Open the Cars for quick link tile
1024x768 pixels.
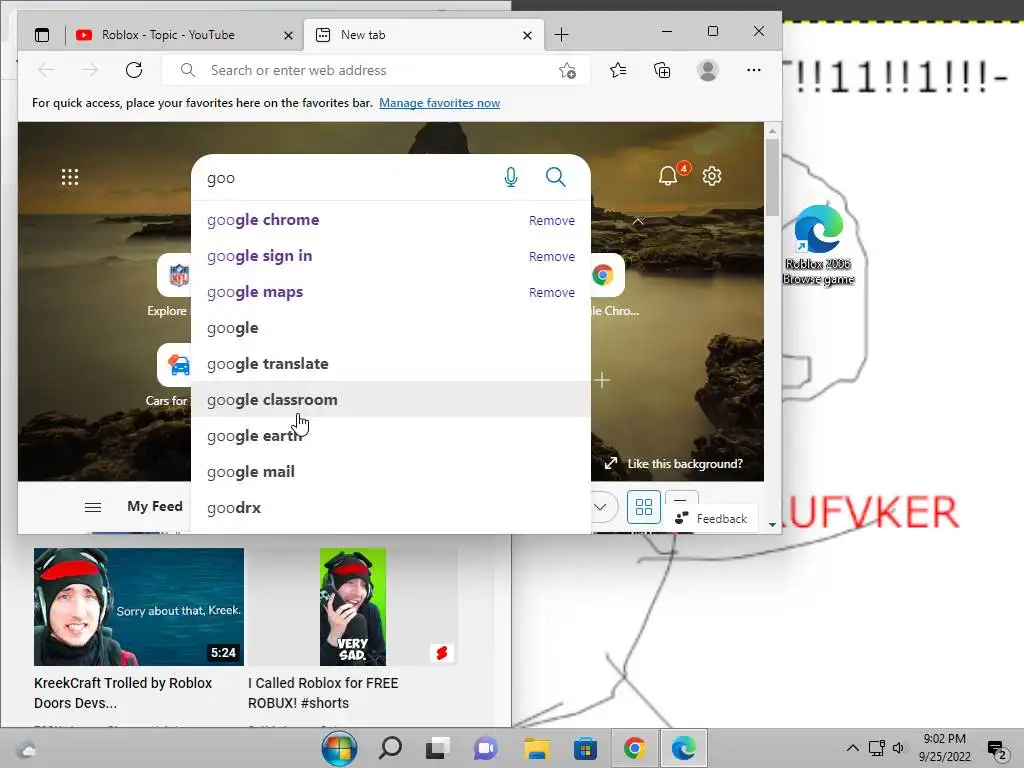[x=174, y=365]
